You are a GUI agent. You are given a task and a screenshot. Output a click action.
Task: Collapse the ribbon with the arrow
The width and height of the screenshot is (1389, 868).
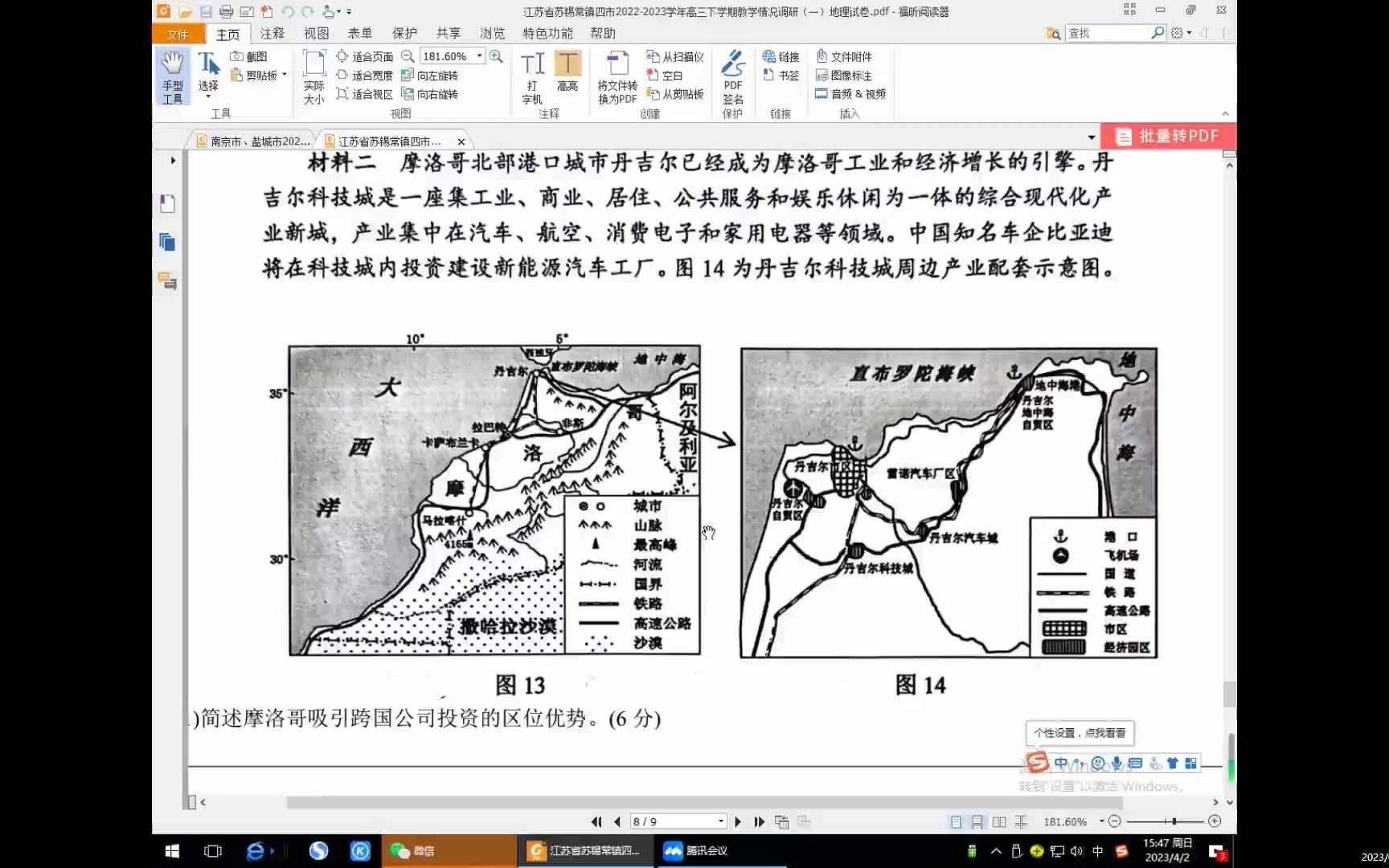(x=1225, y=113)
